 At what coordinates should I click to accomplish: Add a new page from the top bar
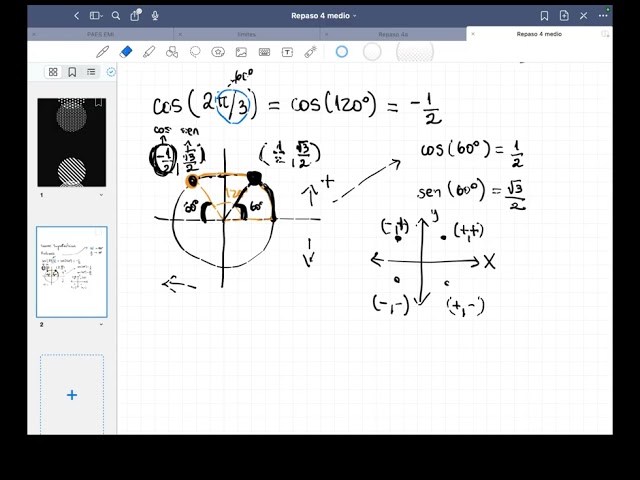pos(564,16)
